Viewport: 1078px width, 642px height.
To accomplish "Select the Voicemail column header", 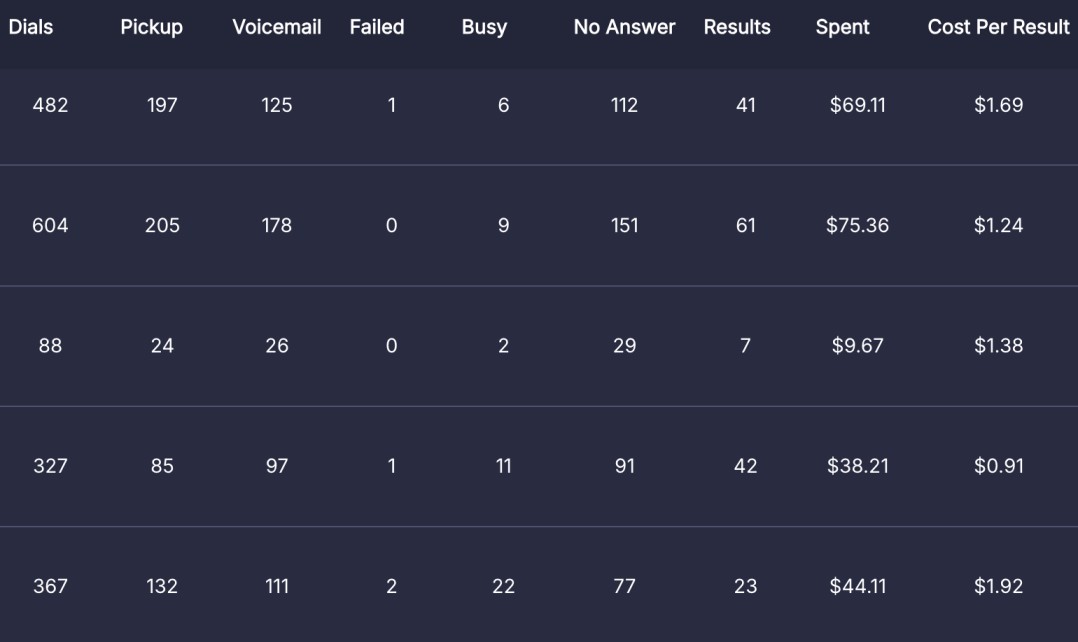I will tap(277, 28).
